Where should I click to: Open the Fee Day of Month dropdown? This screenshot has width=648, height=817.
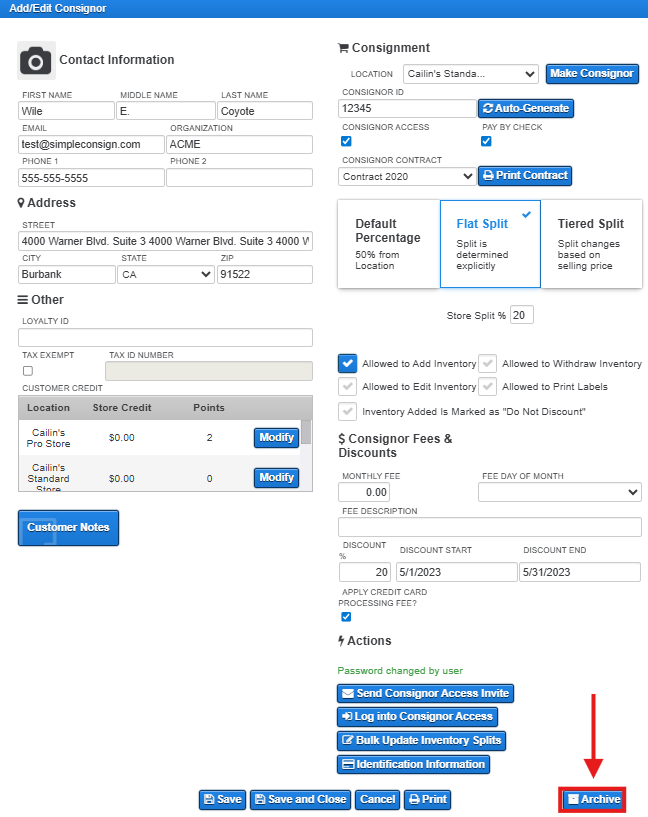[559, 492]
